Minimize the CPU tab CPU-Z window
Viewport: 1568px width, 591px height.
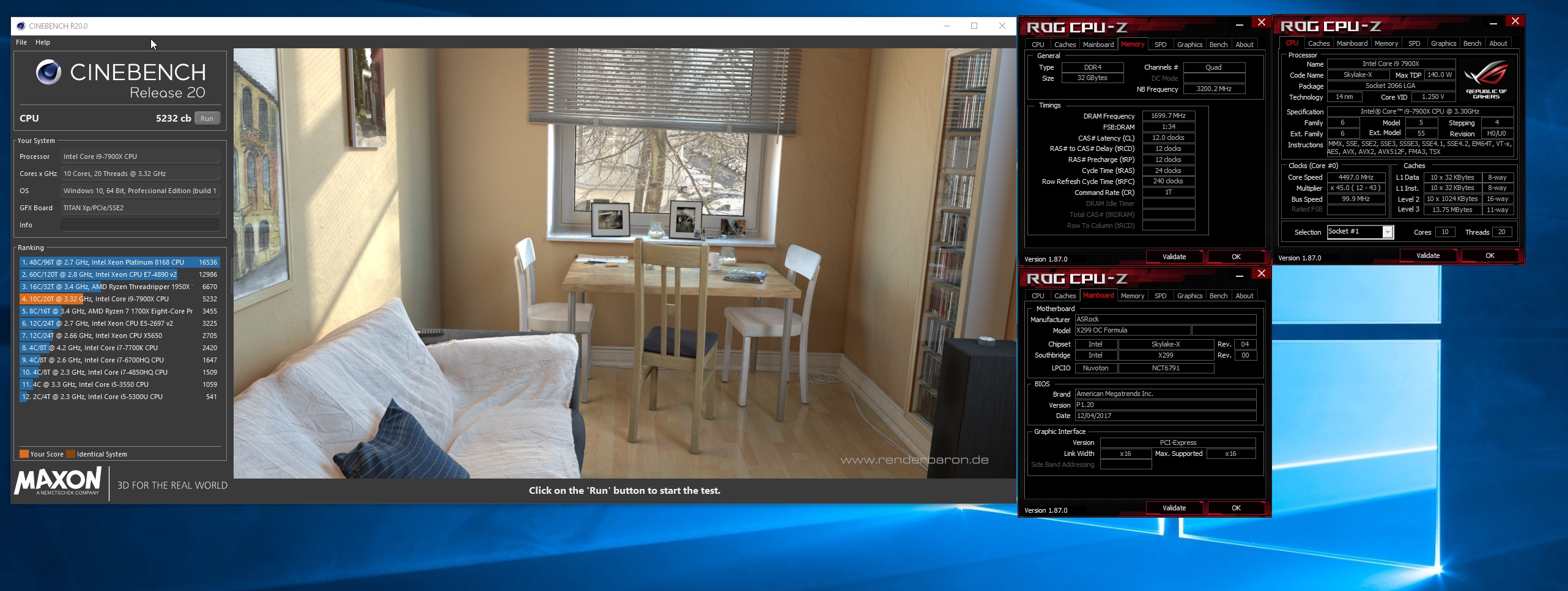pos(1493,23)
